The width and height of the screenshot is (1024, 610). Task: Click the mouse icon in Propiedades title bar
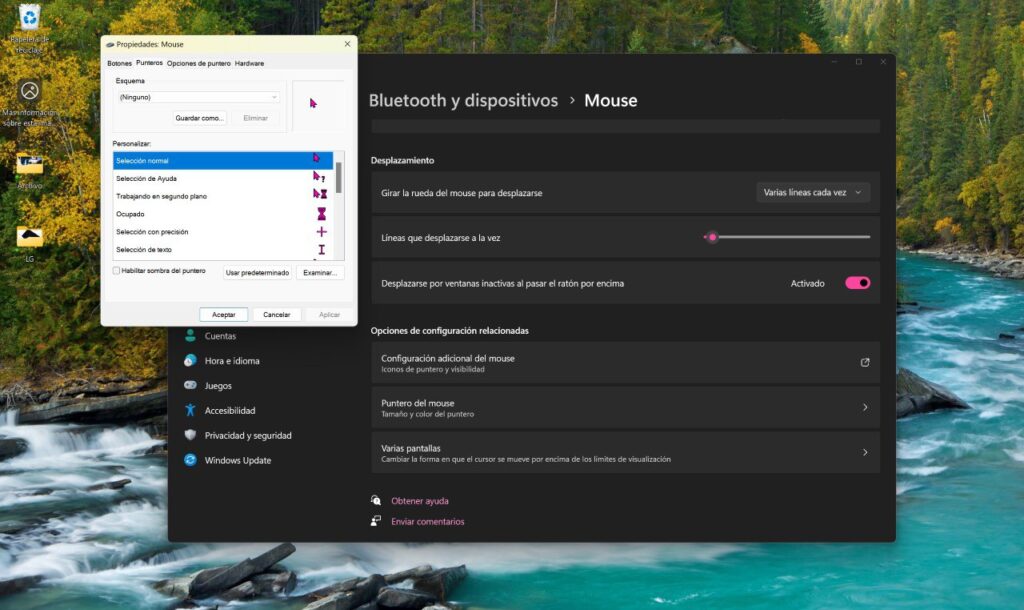click(x=110, y=44)
